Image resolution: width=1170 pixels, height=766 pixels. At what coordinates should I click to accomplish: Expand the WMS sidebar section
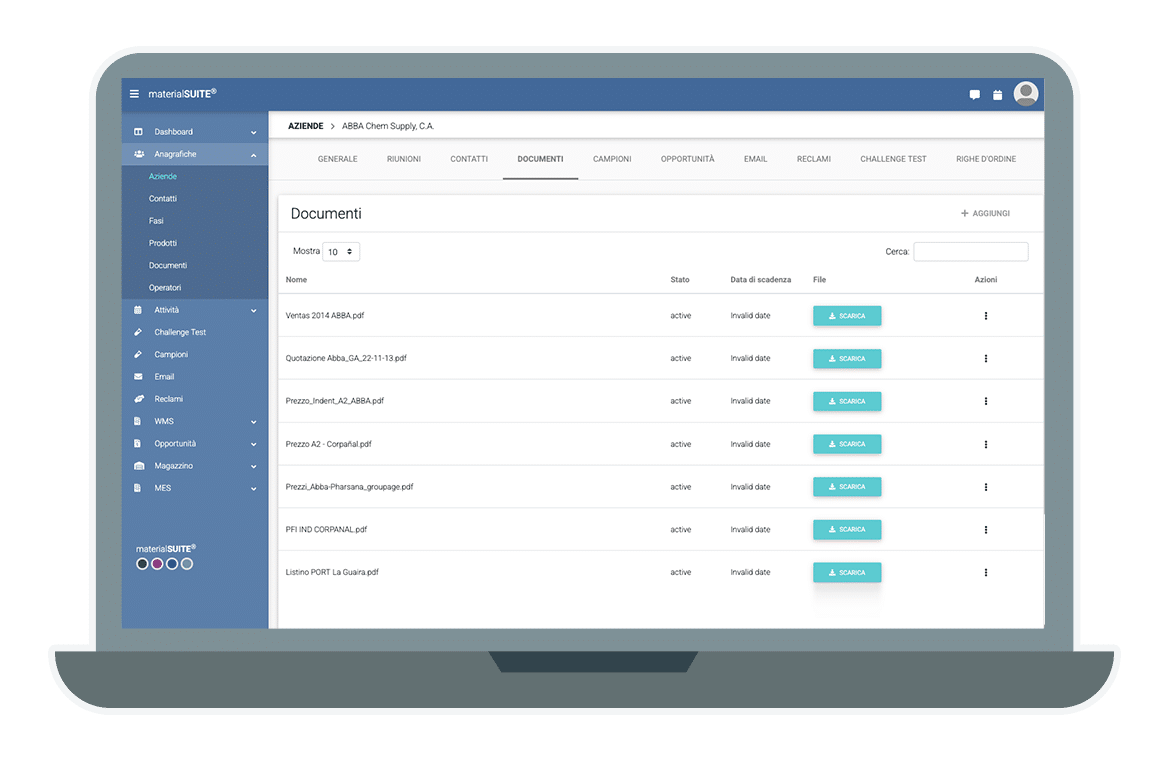click(x=137, y=421)
